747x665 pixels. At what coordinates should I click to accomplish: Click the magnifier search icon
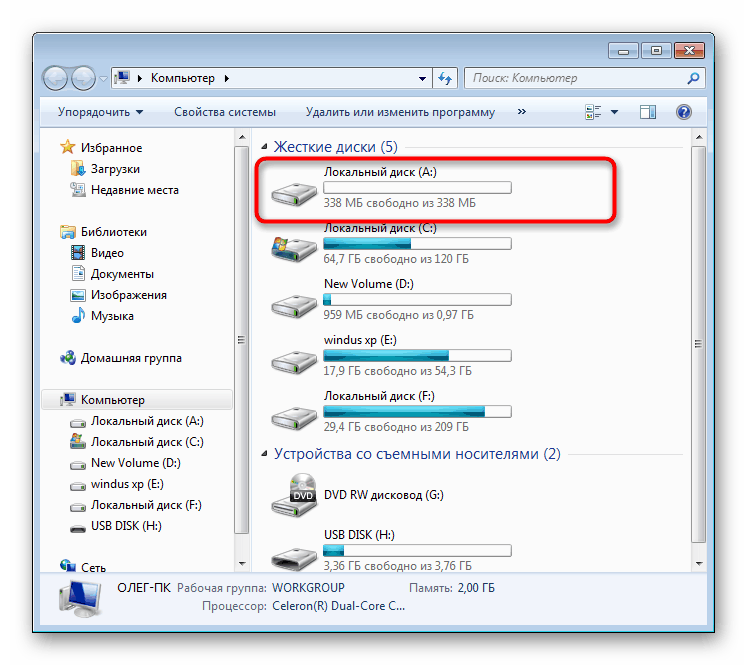pyautogui.click(x=693, y=78)
